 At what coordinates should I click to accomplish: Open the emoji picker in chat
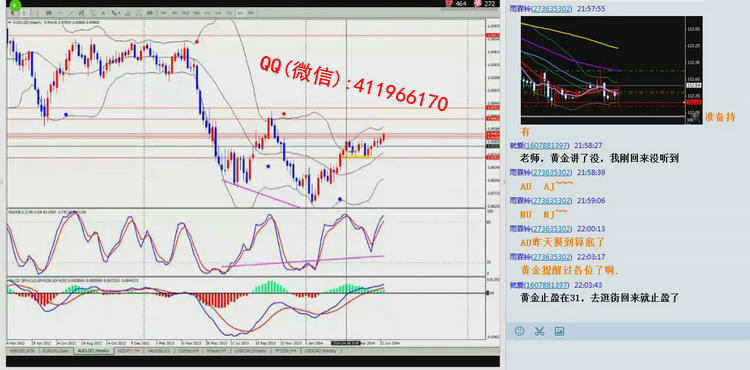pyautogui.click(x=519, y=331)
